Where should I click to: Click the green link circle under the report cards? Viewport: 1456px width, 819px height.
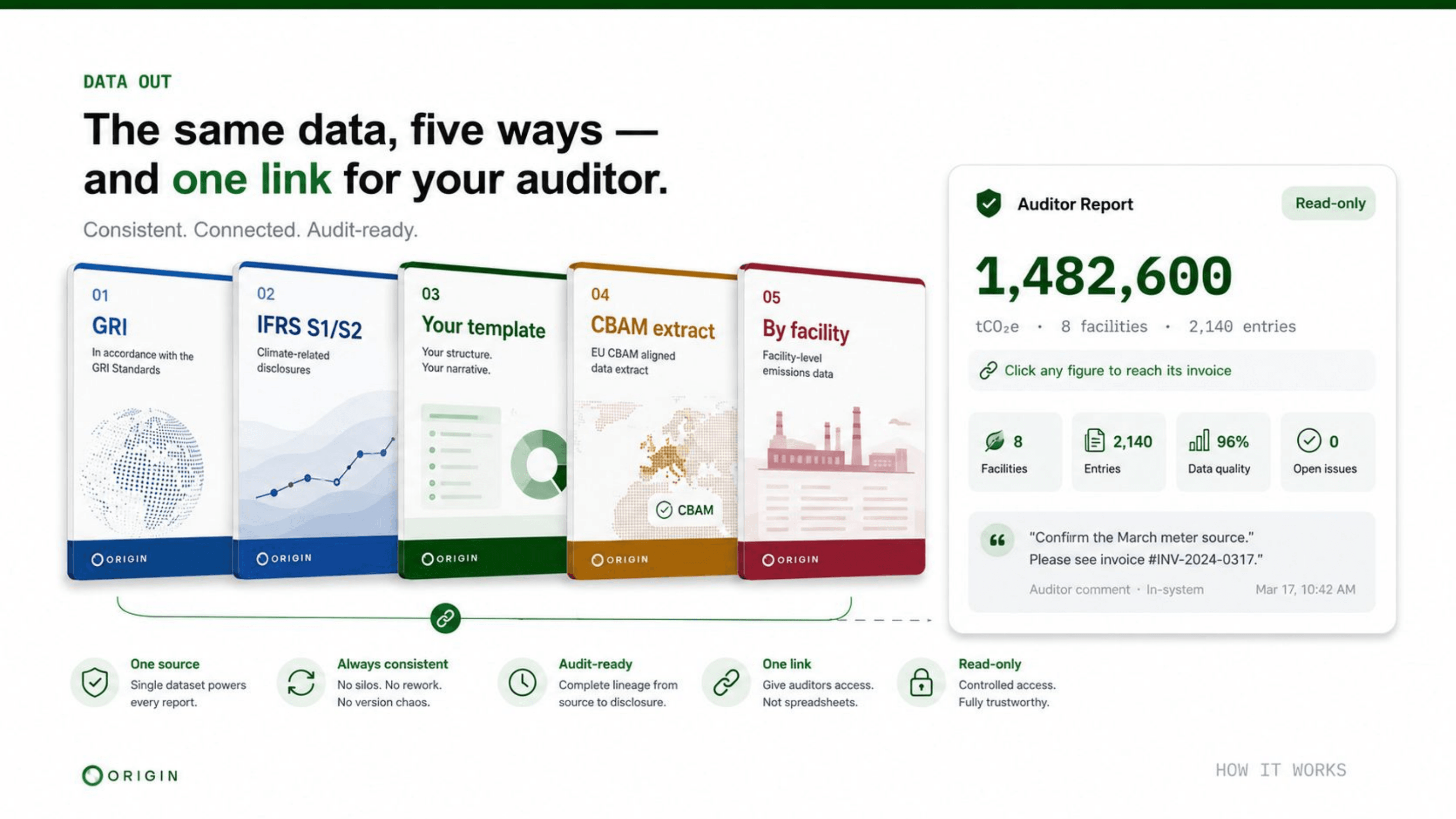(x=445, y=618)
